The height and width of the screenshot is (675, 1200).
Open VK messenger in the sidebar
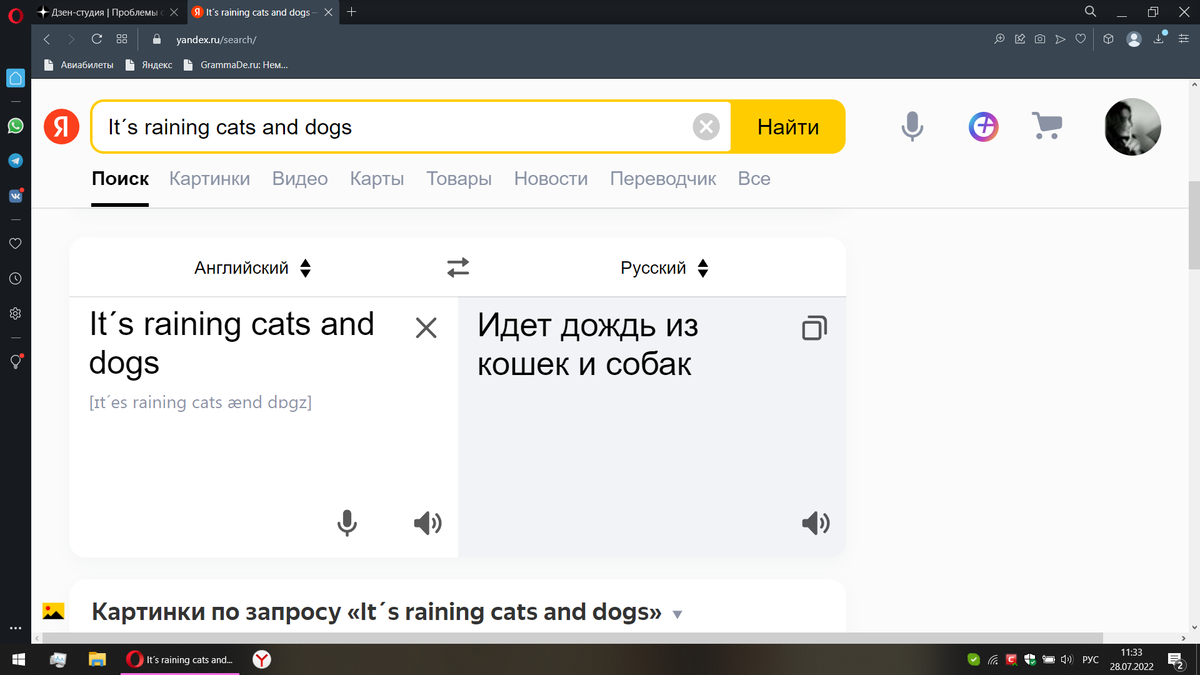[15, 194]
